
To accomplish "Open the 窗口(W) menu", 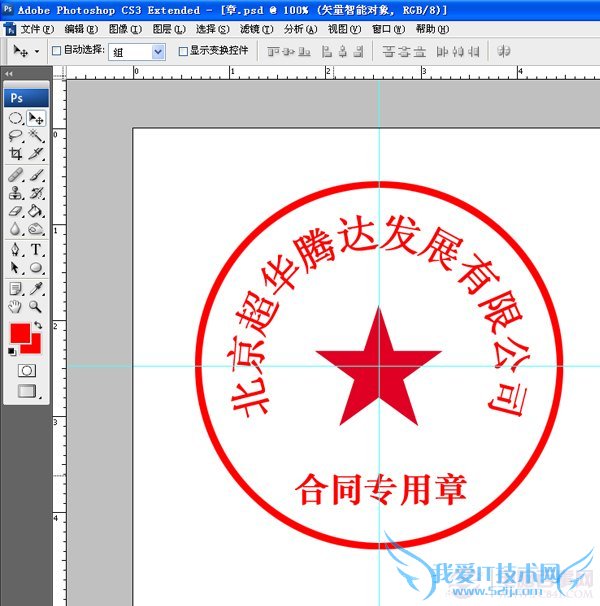I will click(388, 29).
